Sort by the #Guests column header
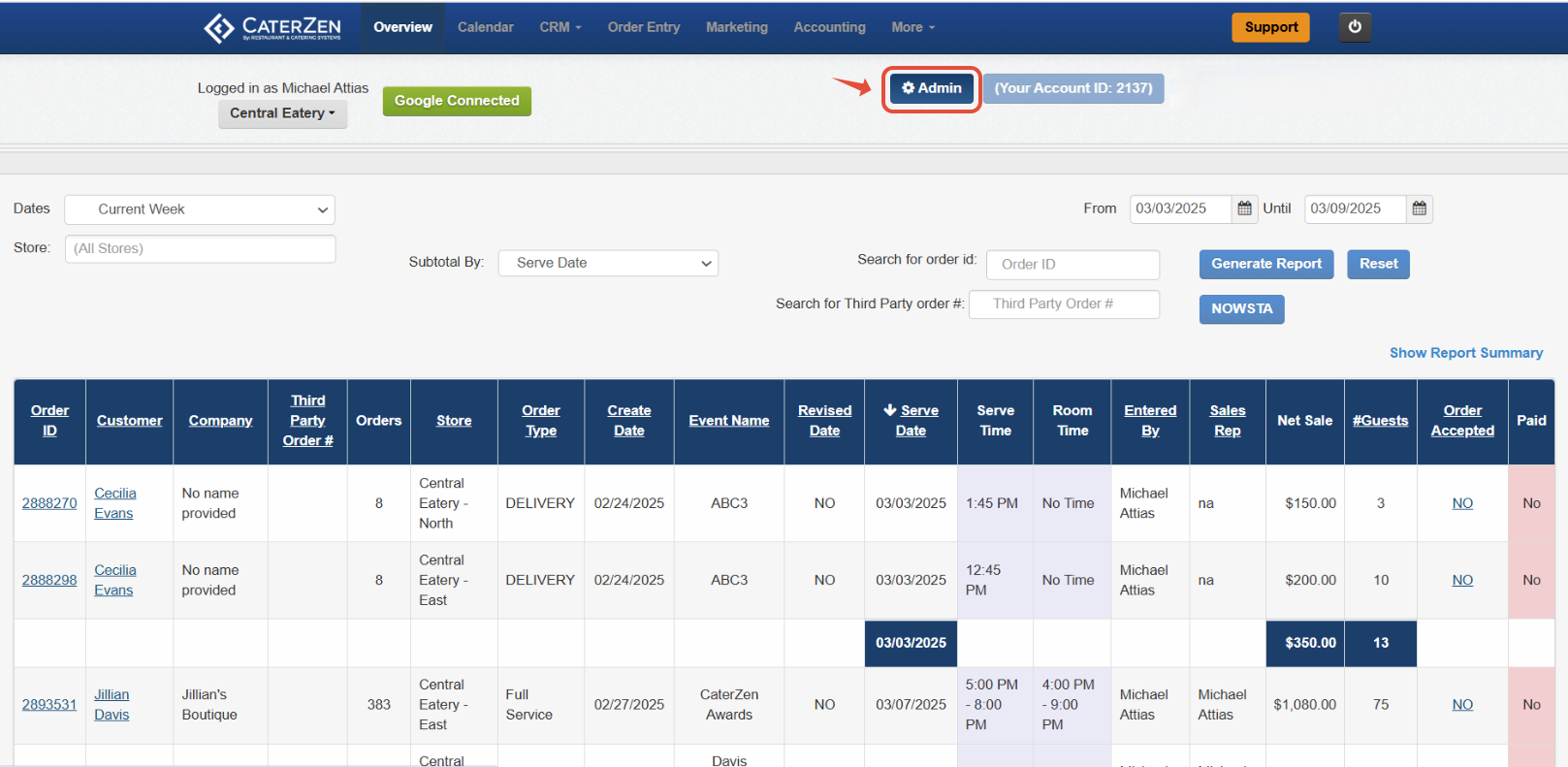1568x767 pixels. click(x=1381, y=421)
